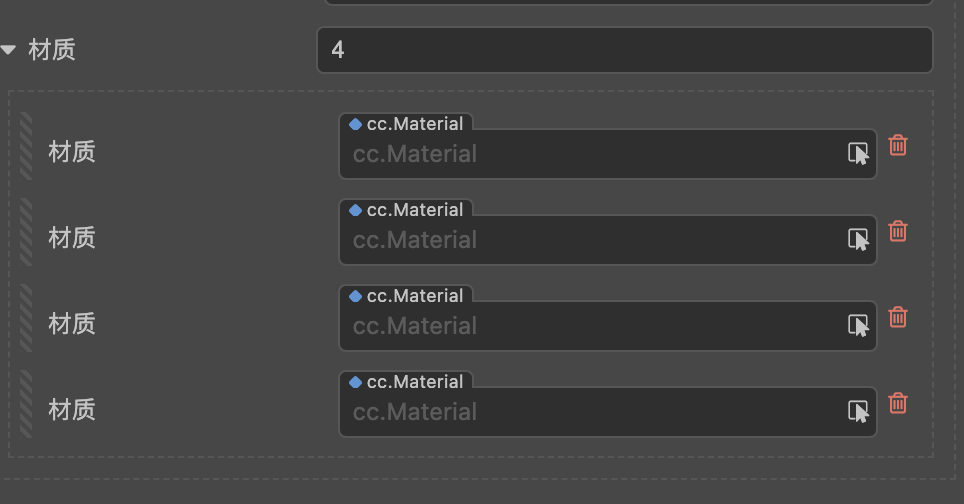964x504 pixels.
Task: Delete the fourth 材质 element
Action: coord(898,403)
